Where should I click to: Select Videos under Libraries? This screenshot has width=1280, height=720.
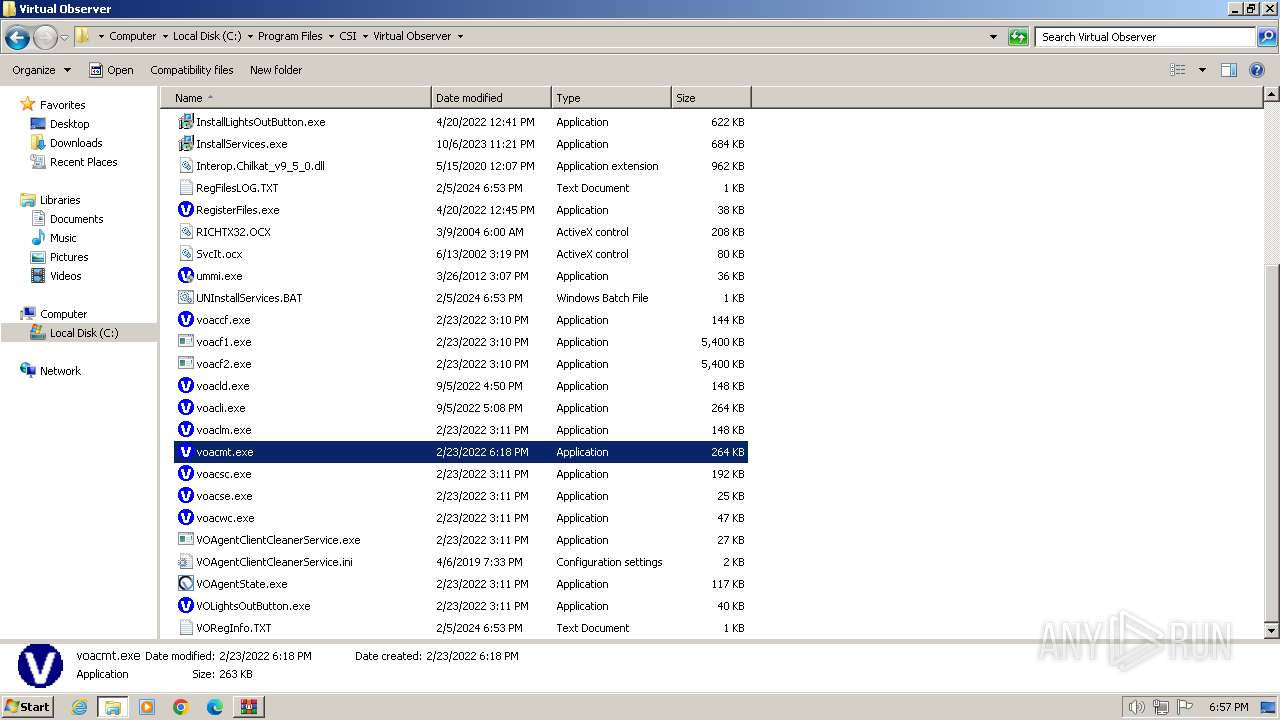pos(66,276)
